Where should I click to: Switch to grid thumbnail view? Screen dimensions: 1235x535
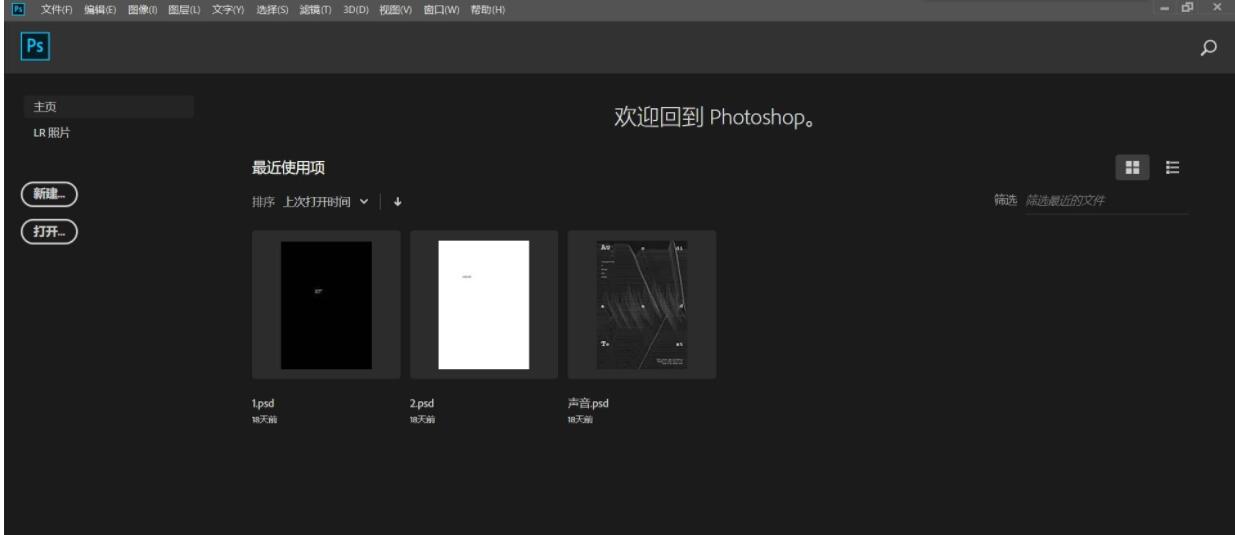tap(1133, 168)
